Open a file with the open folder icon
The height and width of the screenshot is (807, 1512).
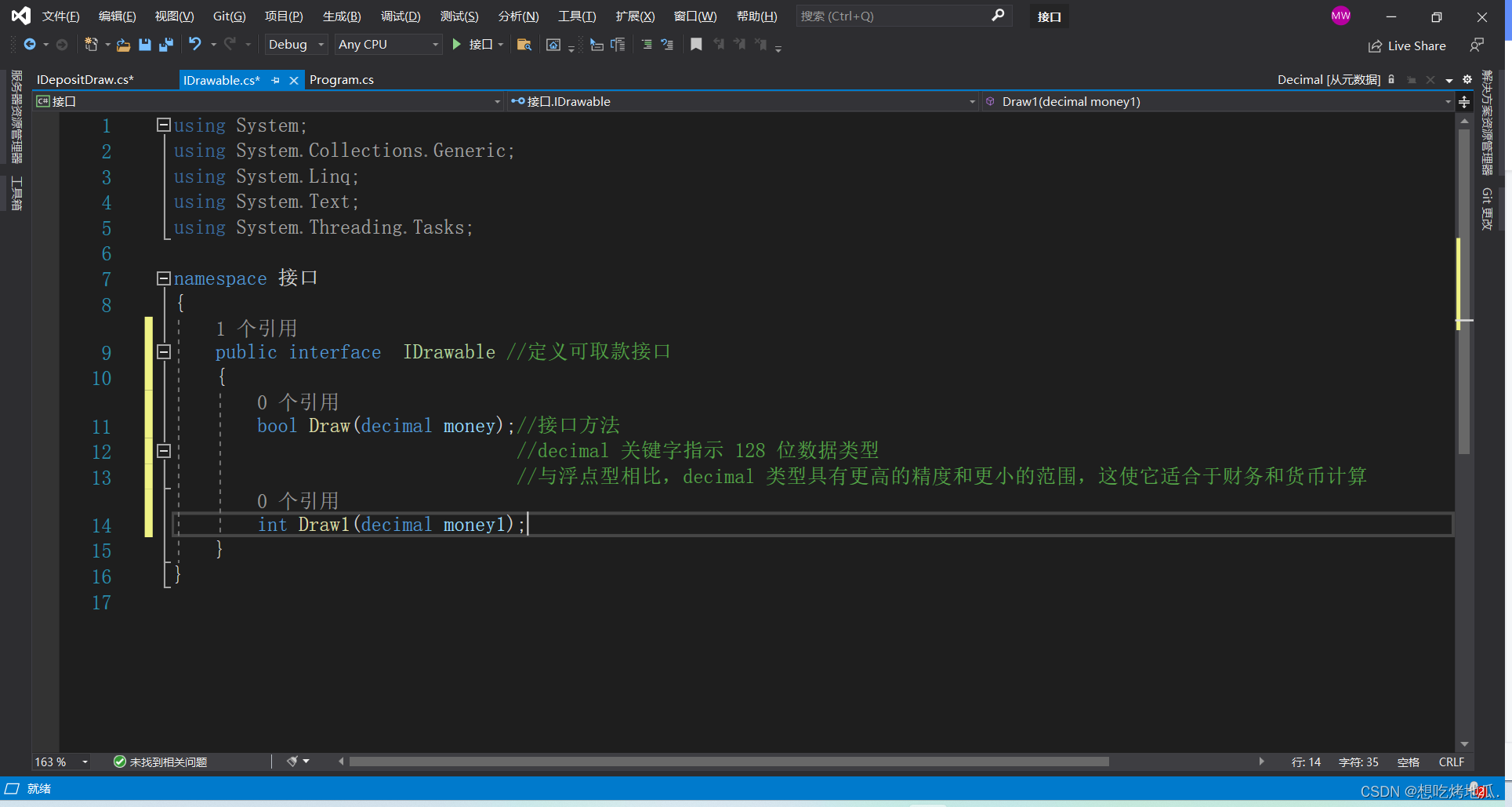[x=123, y=45]
